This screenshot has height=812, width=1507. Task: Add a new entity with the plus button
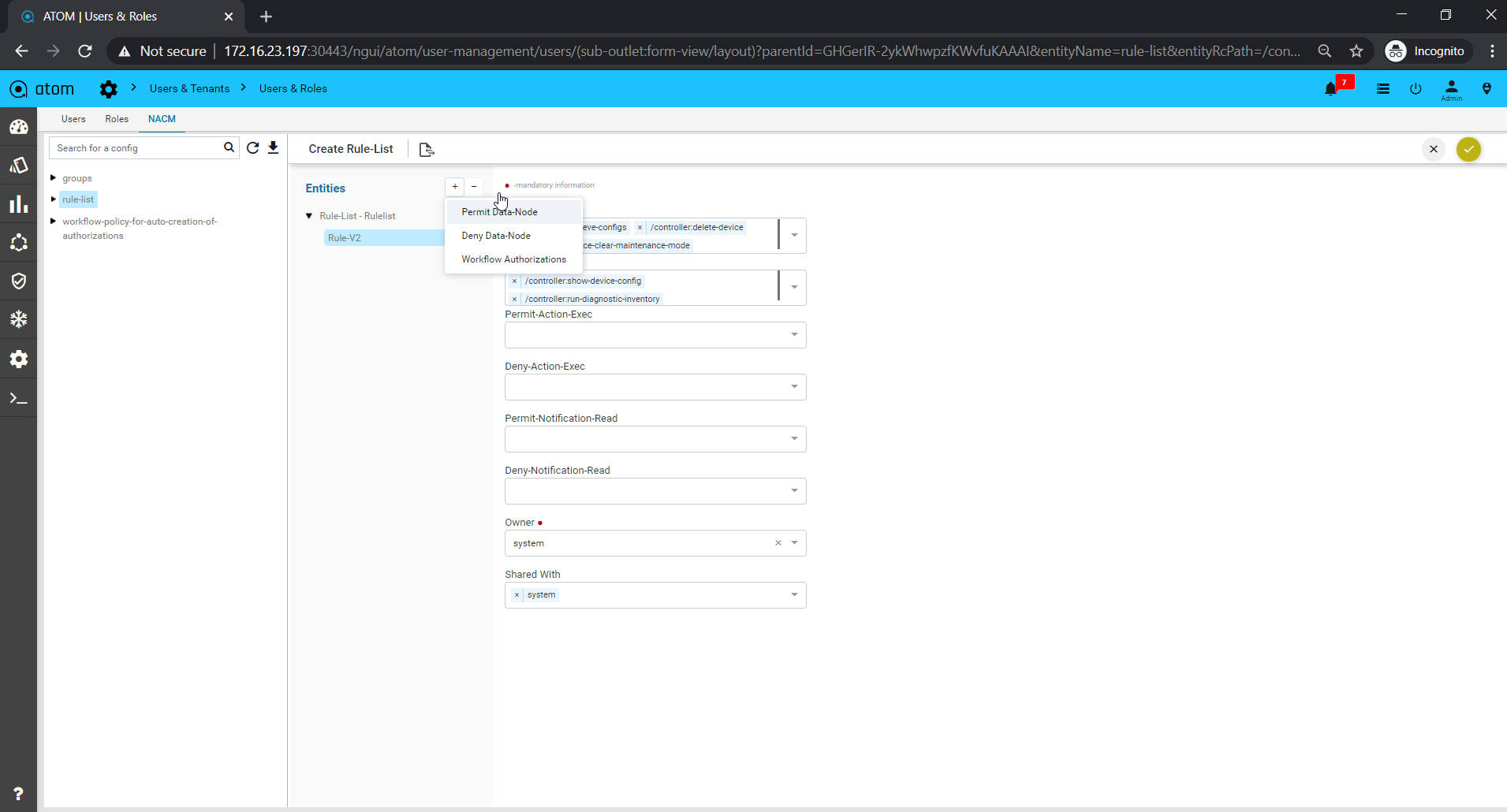(x=455, y=187)
